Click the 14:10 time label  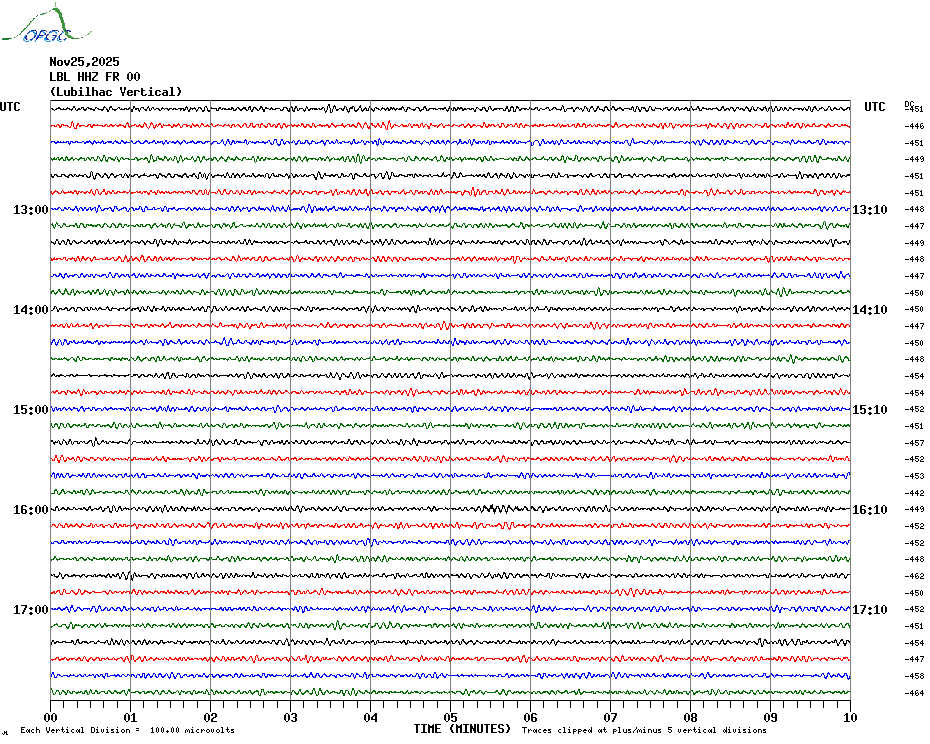[x=870, y=310]
